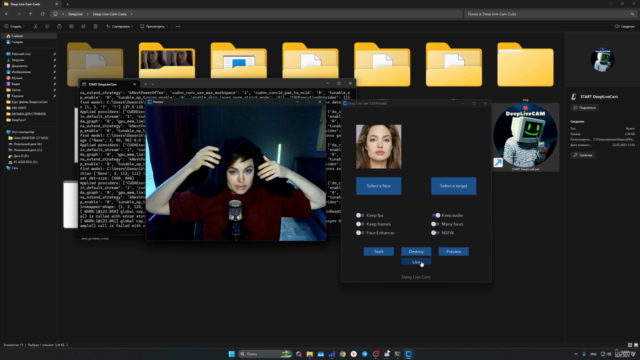Click the Select a target button
The image size is (640, 360).
point(453,186)
